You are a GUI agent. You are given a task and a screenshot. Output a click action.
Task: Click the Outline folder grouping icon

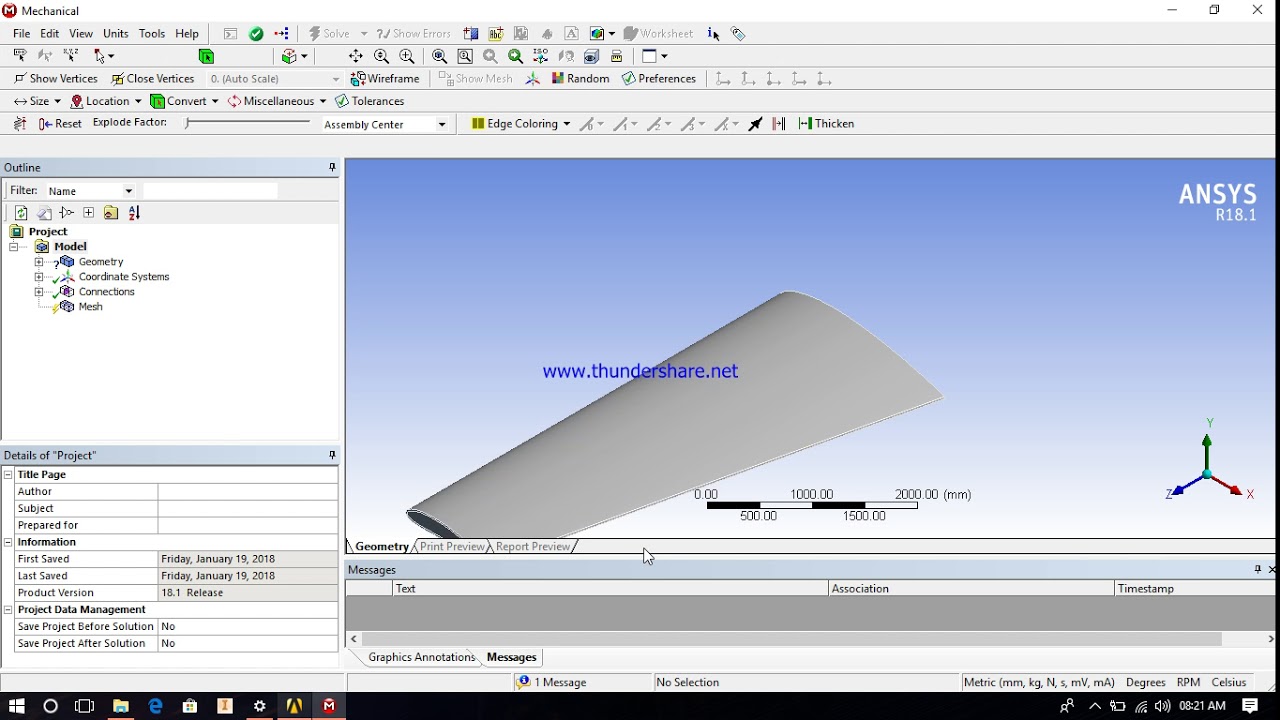point(110,212)
